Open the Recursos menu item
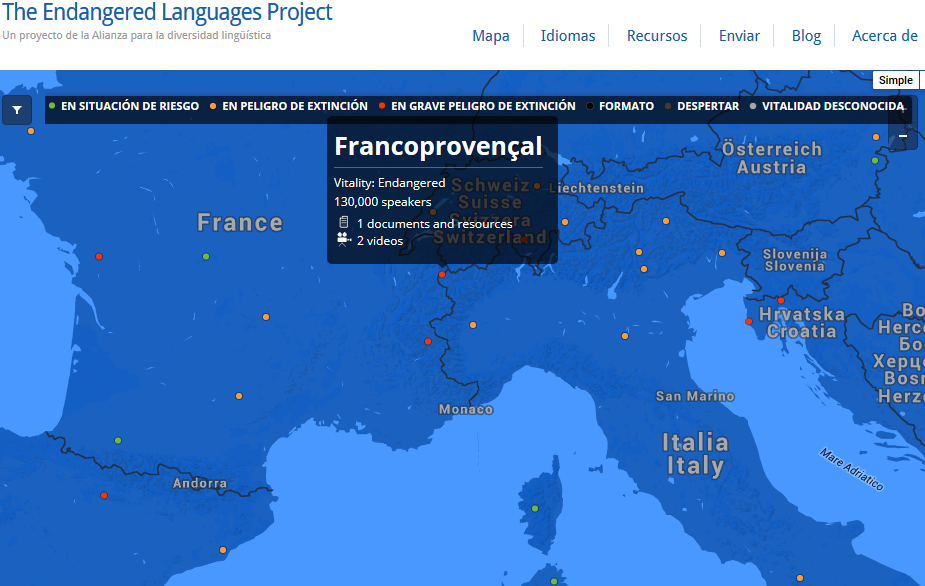 657,36
